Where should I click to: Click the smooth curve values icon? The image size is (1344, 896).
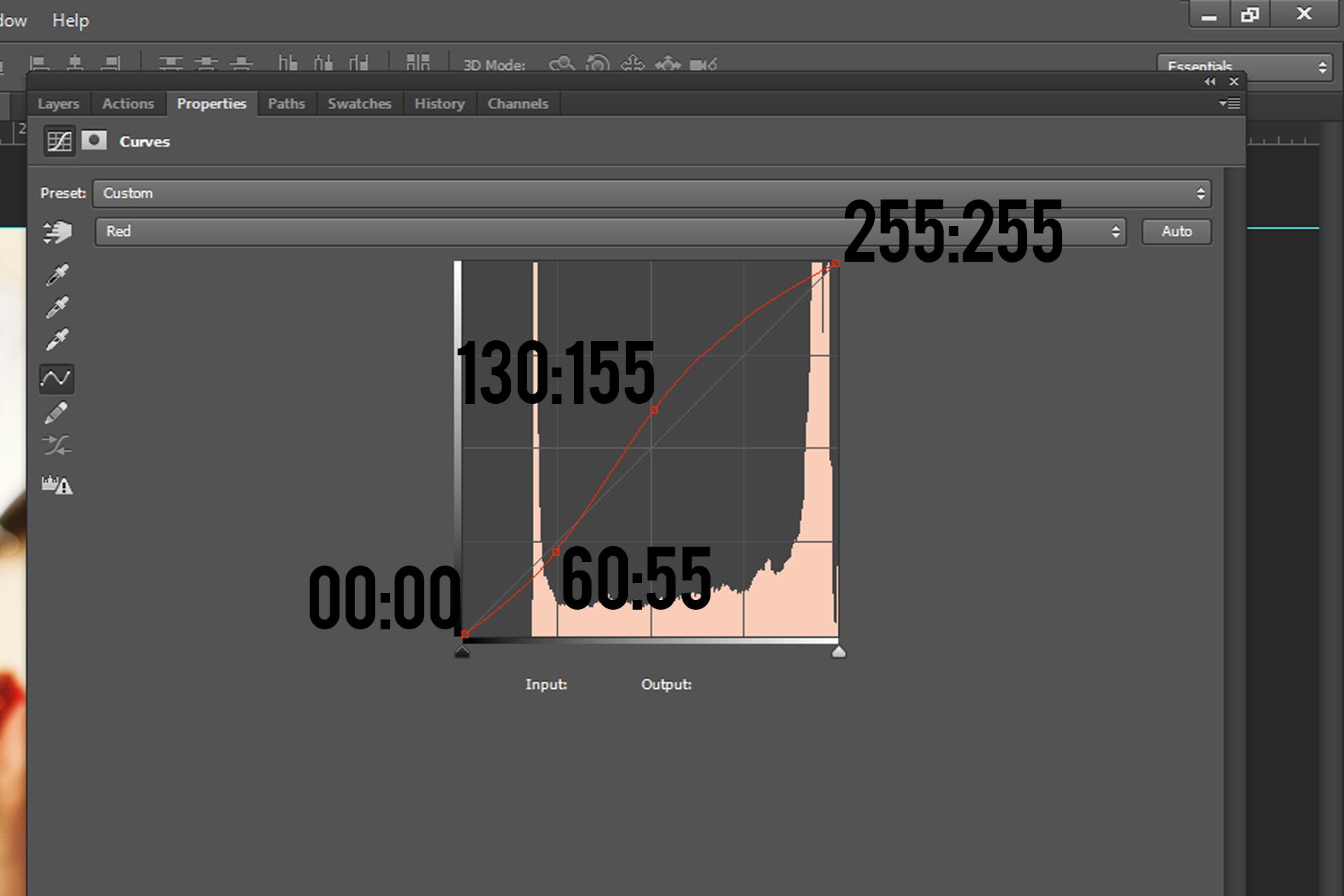tap(57, 445)
